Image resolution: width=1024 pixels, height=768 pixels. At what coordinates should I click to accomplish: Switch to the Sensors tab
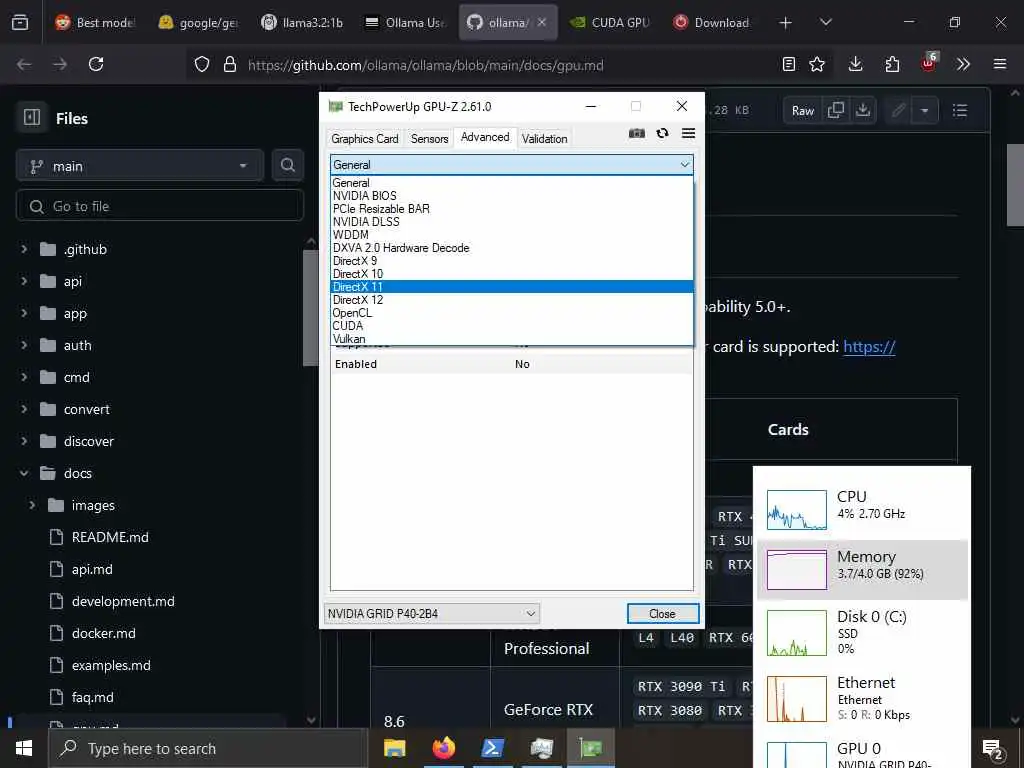coord(429,138)
